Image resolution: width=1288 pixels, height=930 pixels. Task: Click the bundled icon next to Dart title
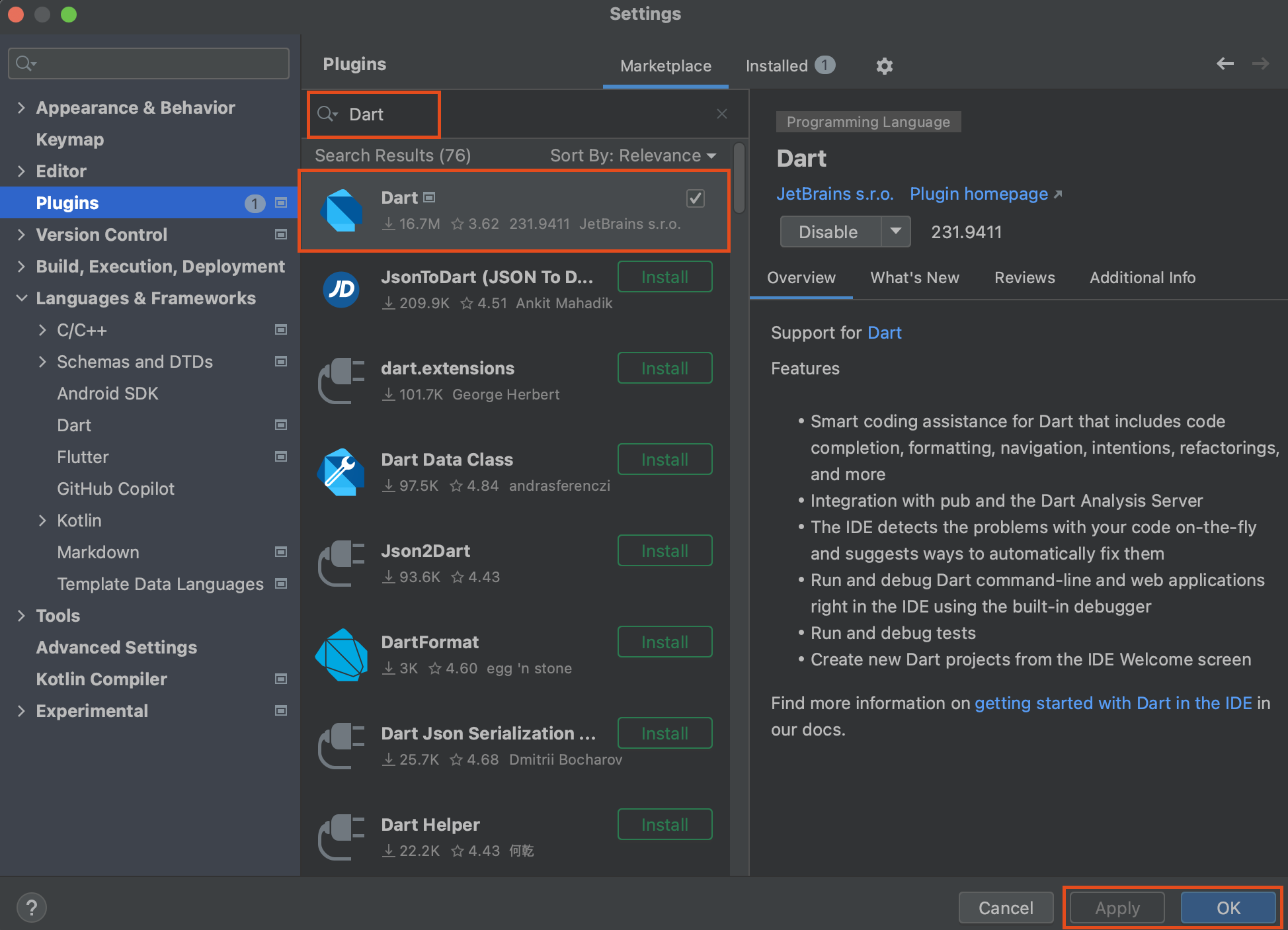click(429, 197)
